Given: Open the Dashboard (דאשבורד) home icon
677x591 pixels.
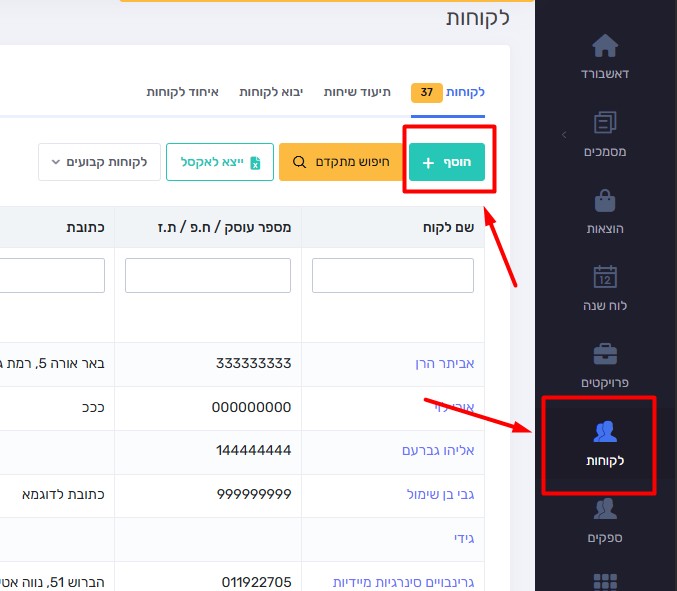Looking at the screenshot, I should coord(605,47).
